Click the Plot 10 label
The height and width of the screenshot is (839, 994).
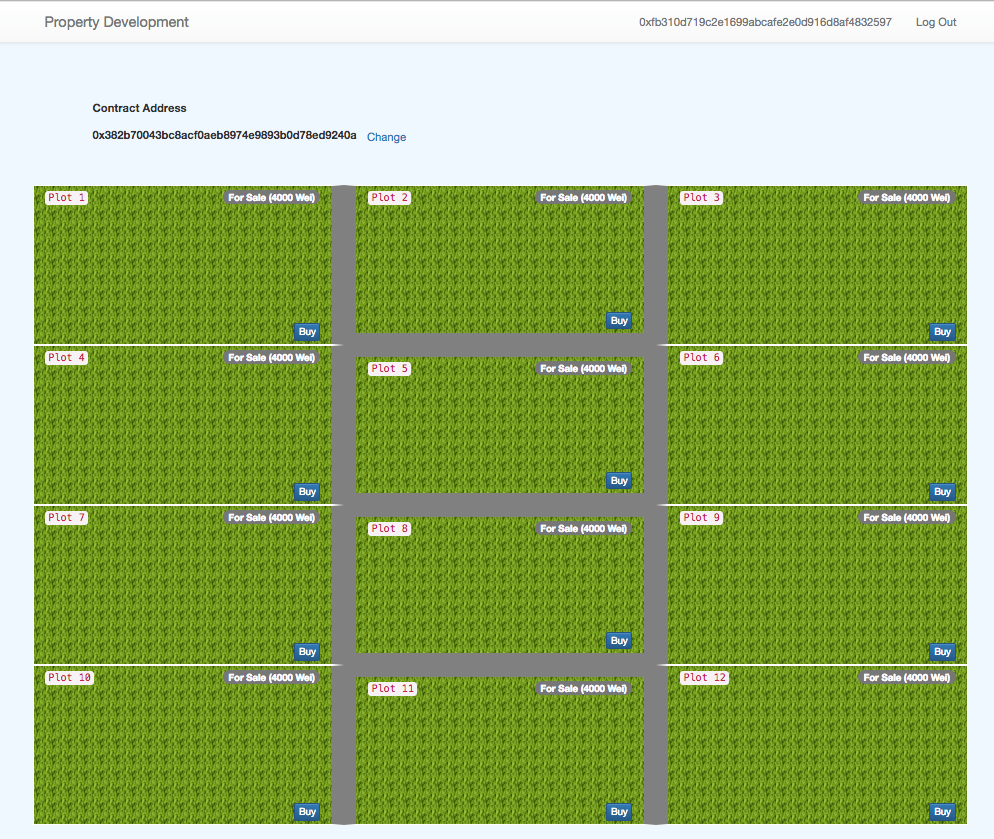[70, 677]
